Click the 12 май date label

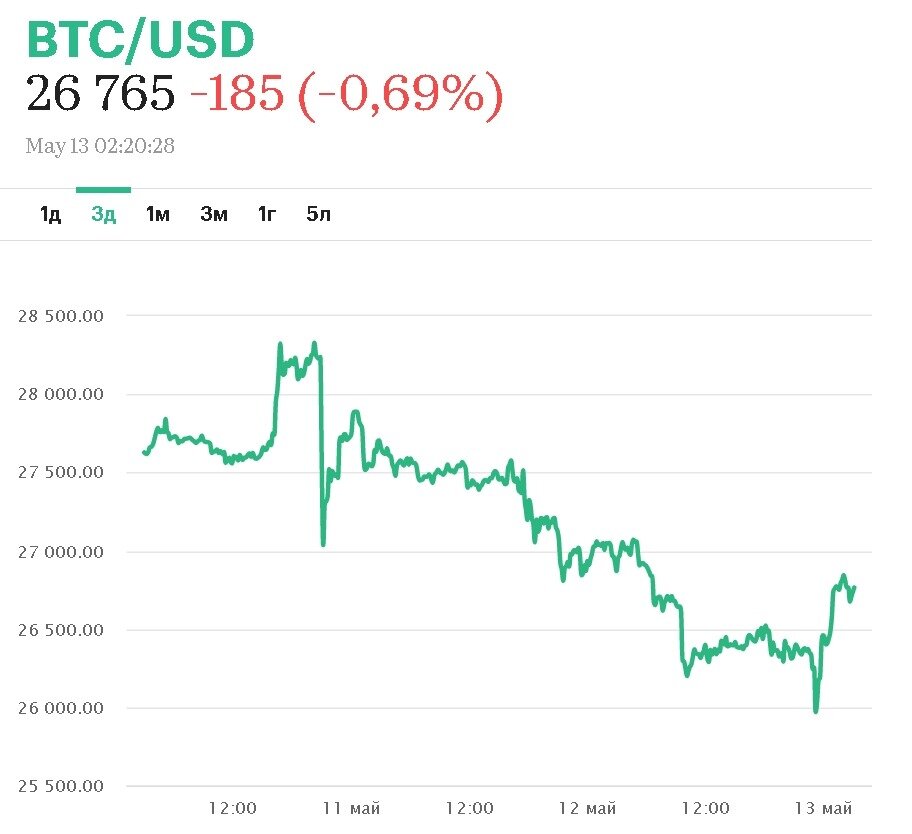click(586, 808)
